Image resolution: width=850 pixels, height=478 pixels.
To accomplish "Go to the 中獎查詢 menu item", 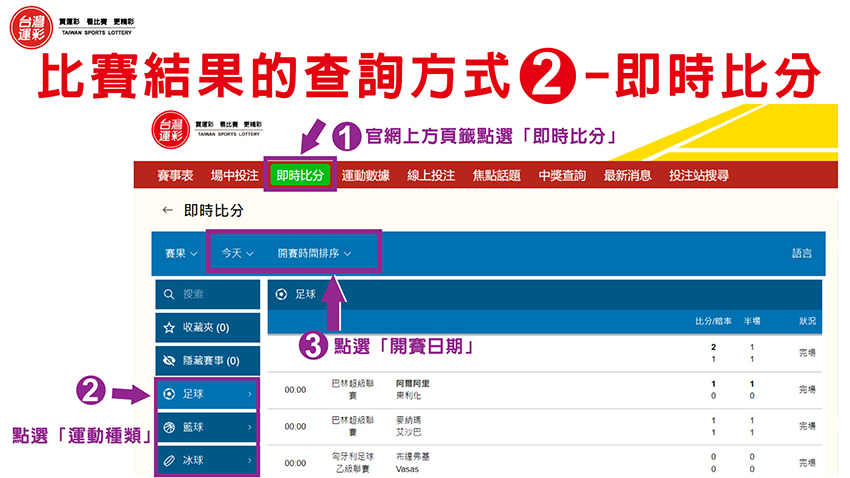I will click(x=561, y=175).
